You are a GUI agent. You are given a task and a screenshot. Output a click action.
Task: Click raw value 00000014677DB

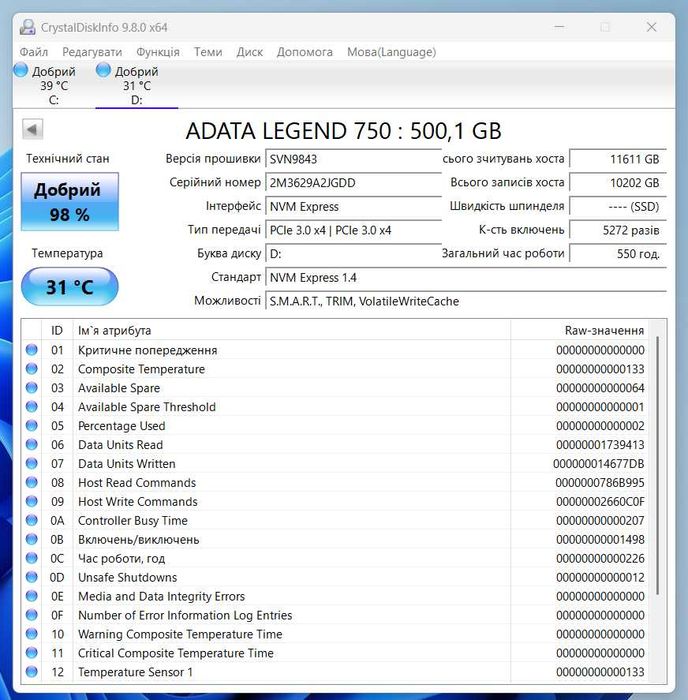(x=598, y=464)
